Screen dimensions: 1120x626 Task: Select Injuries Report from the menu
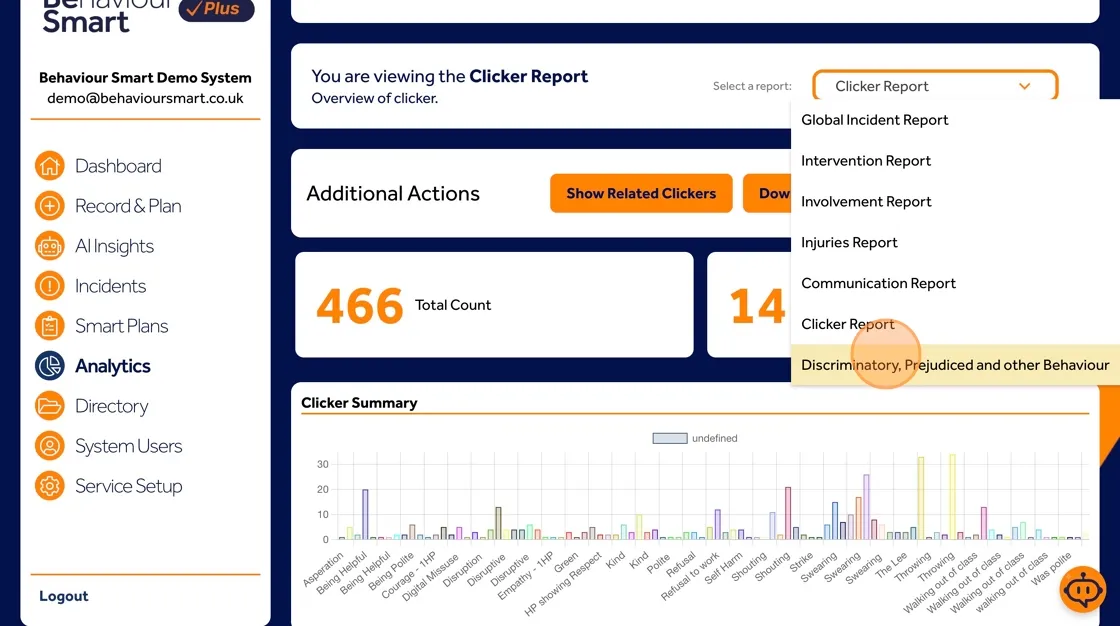tap(849, 242)
